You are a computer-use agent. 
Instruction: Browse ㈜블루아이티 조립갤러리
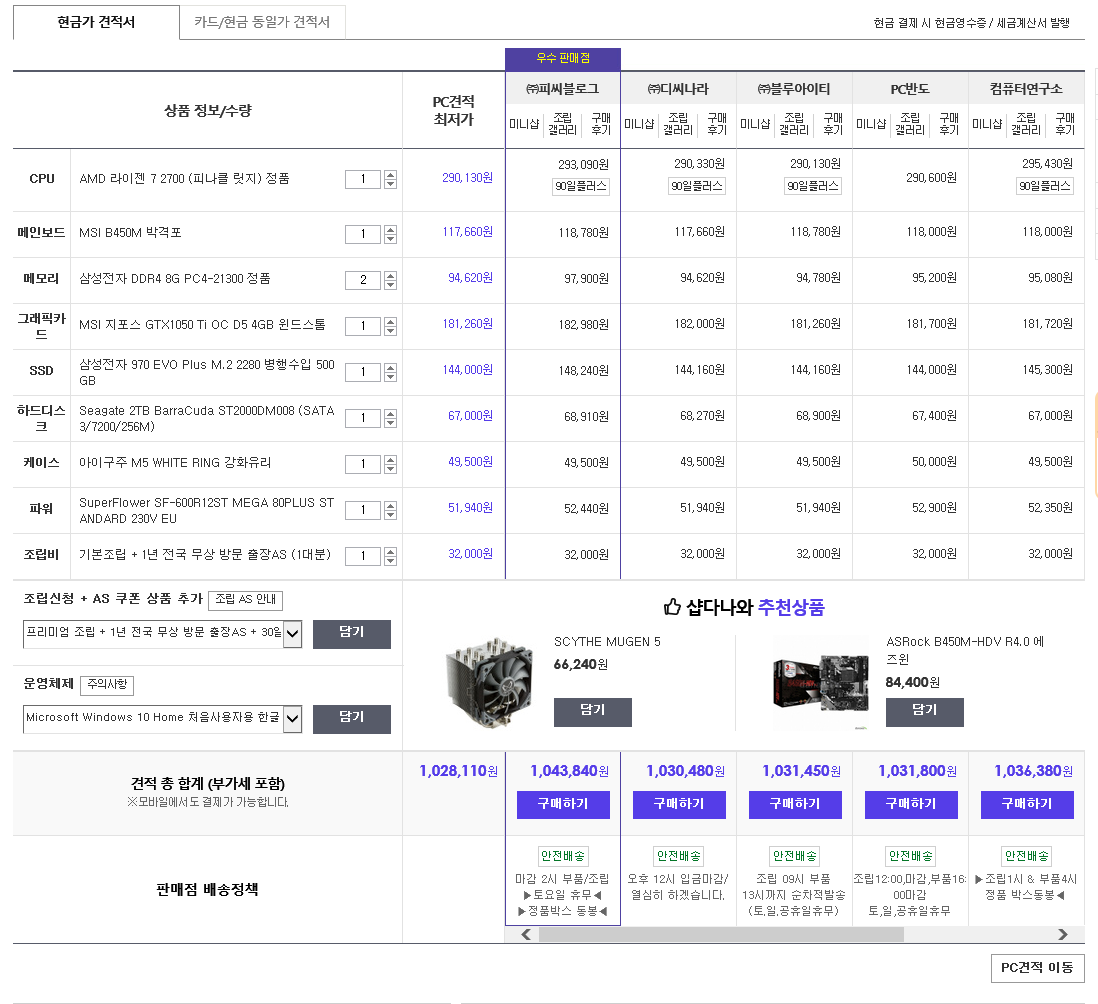coord(794,124)
